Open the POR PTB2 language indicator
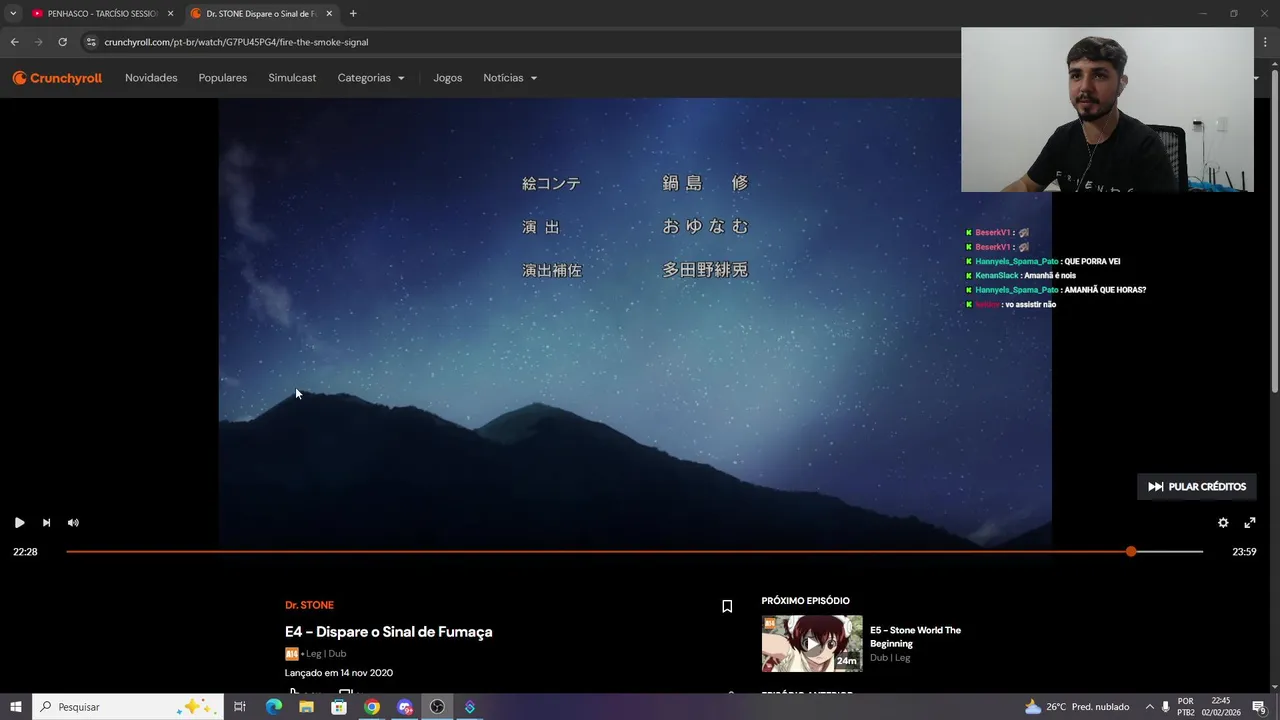This screenshot has height=720, width=1280. [x=1185, y=707]
